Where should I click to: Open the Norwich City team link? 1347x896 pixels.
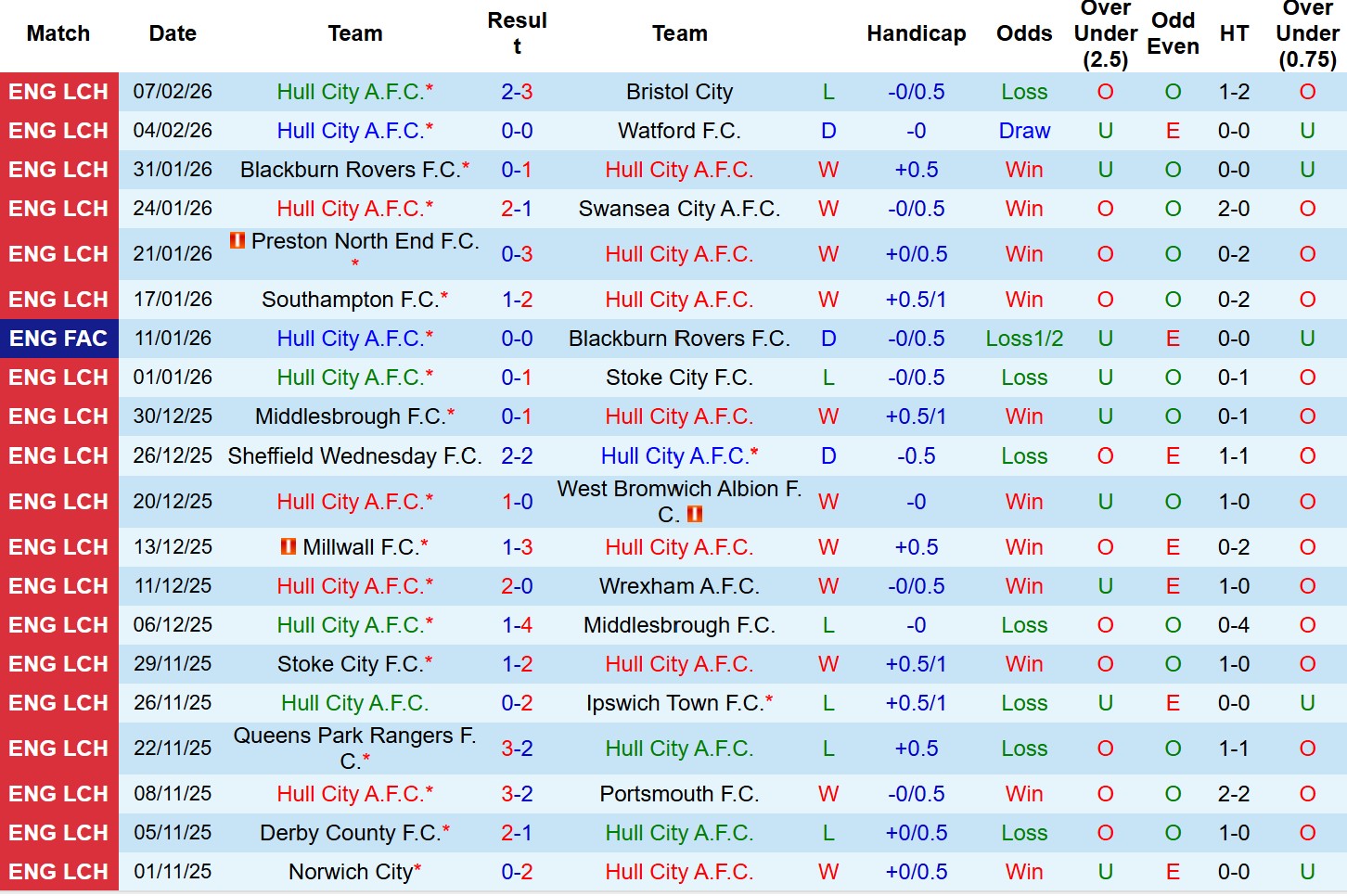pos(351,872)
